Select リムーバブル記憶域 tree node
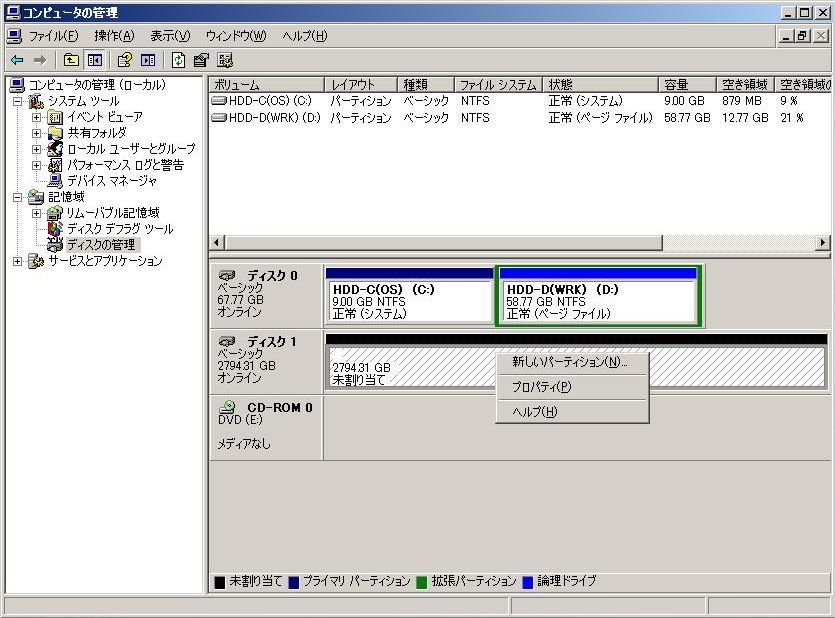The width and height of the screenshot is (835, 618). click(113, 212)
